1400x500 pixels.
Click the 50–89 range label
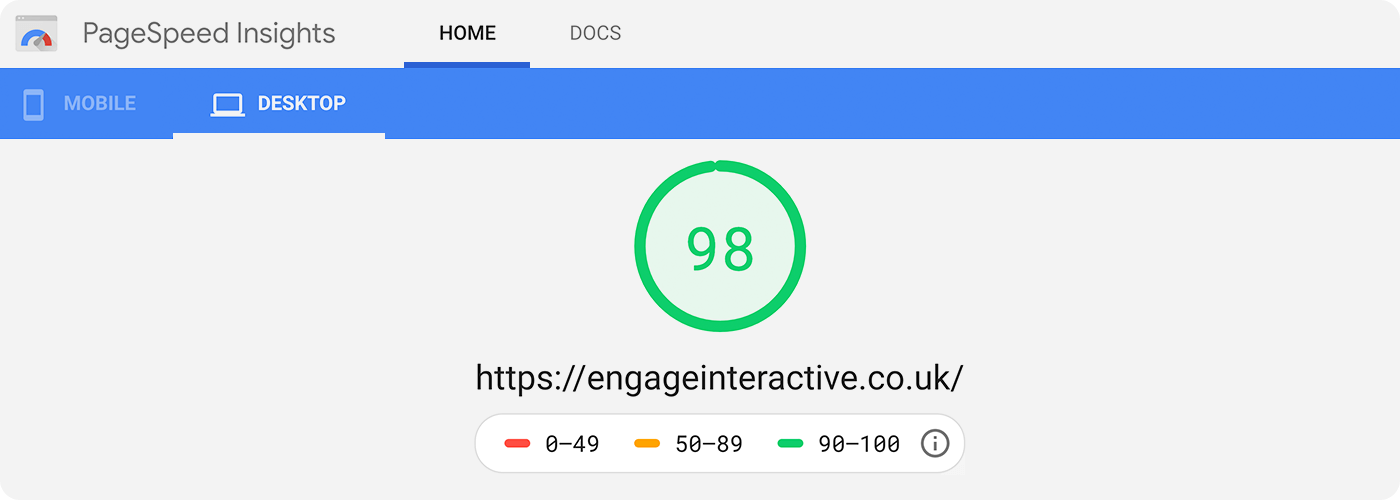[709, 444]
